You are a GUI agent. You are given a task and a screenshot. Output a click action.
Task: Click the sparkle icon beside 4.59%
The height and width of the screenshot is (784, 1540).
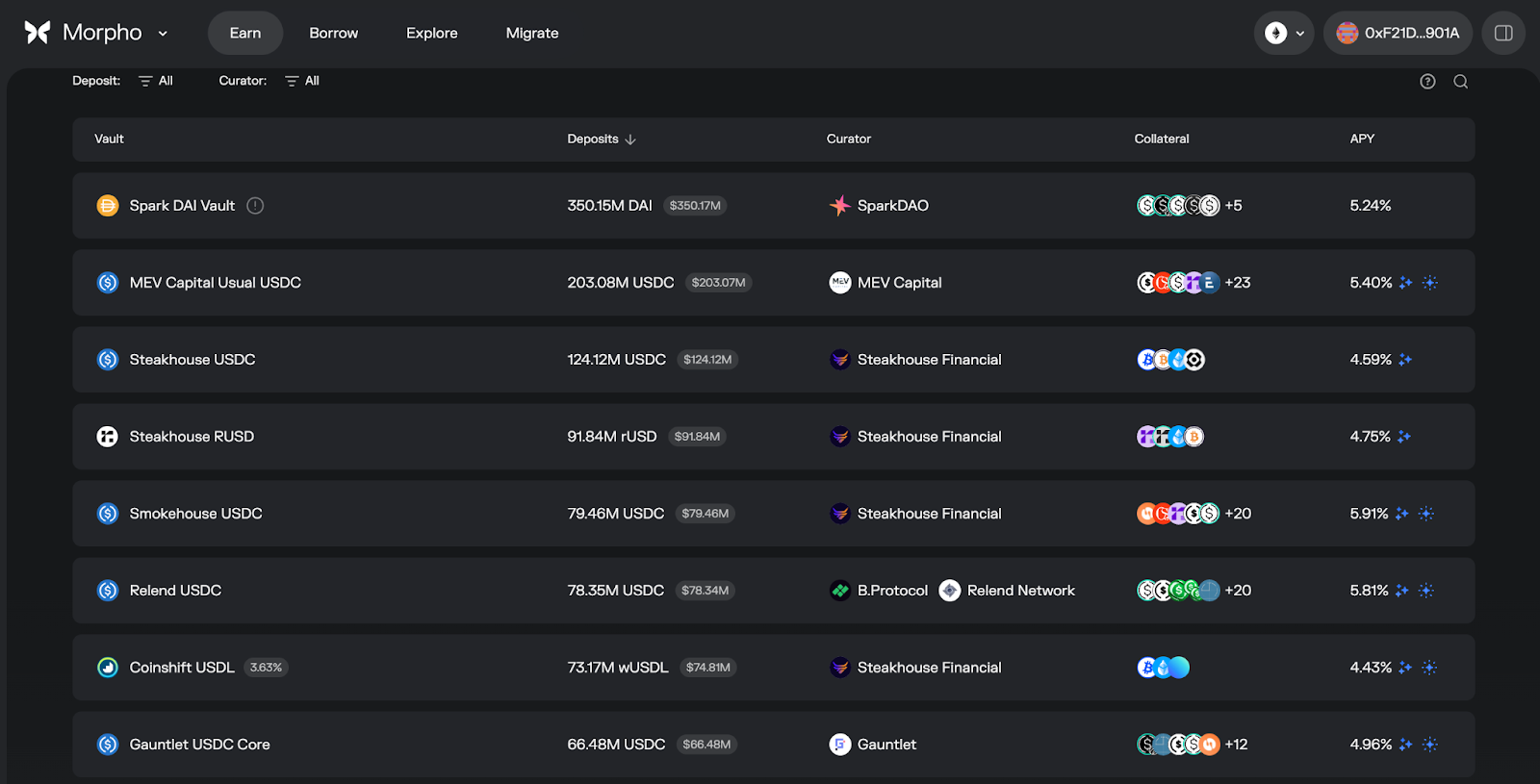[1405, 360]
